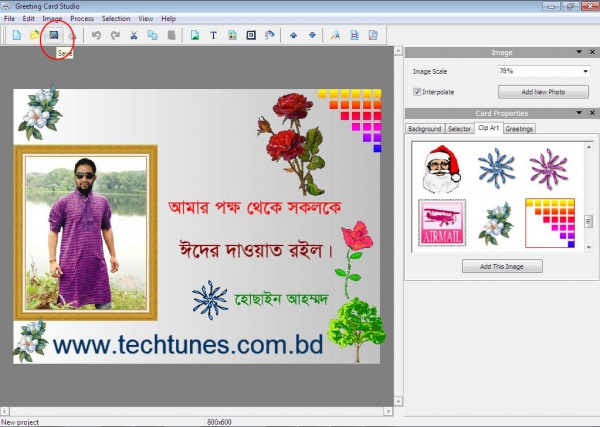Click the canvas vertical scroll-up arrow

(398, 51)
